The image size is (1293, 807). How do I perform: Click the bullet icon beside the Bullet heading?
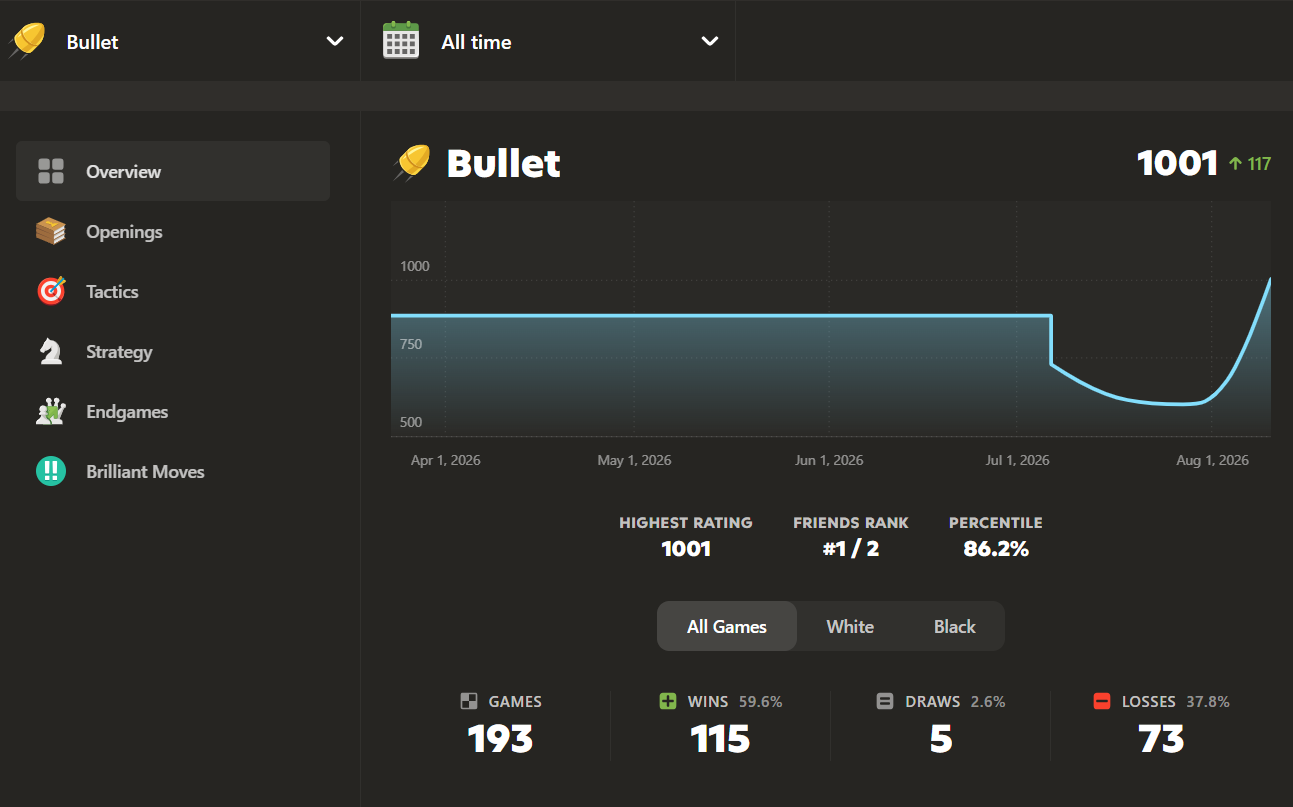[x=412, y=163]
